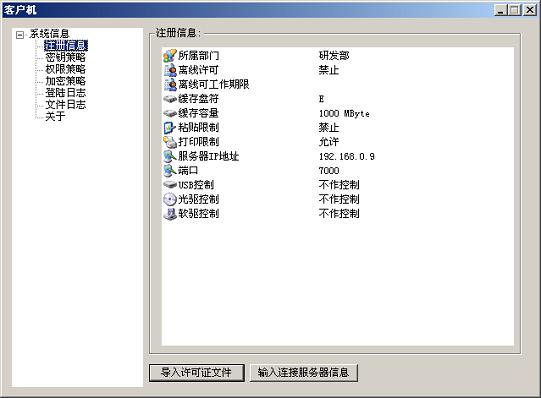Image resolution: width=541 pixels, height=398 pixels.
Task: Collapse the 系统信息 tree node
Action: pyautogui.click(x=20, y=34)
